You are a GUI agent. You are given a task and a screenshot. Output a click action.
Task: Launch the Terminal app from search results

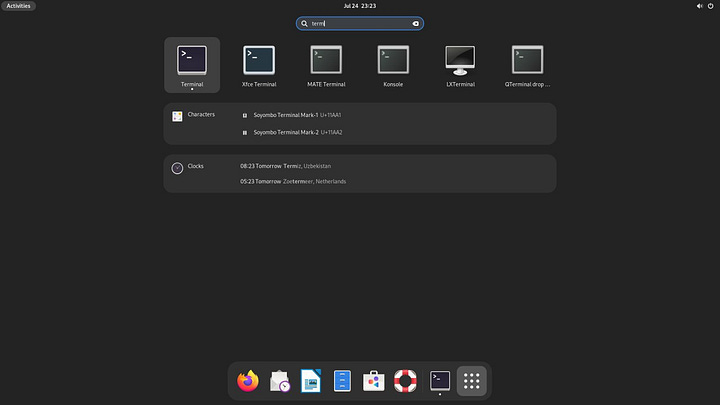(x=192, y=65)
